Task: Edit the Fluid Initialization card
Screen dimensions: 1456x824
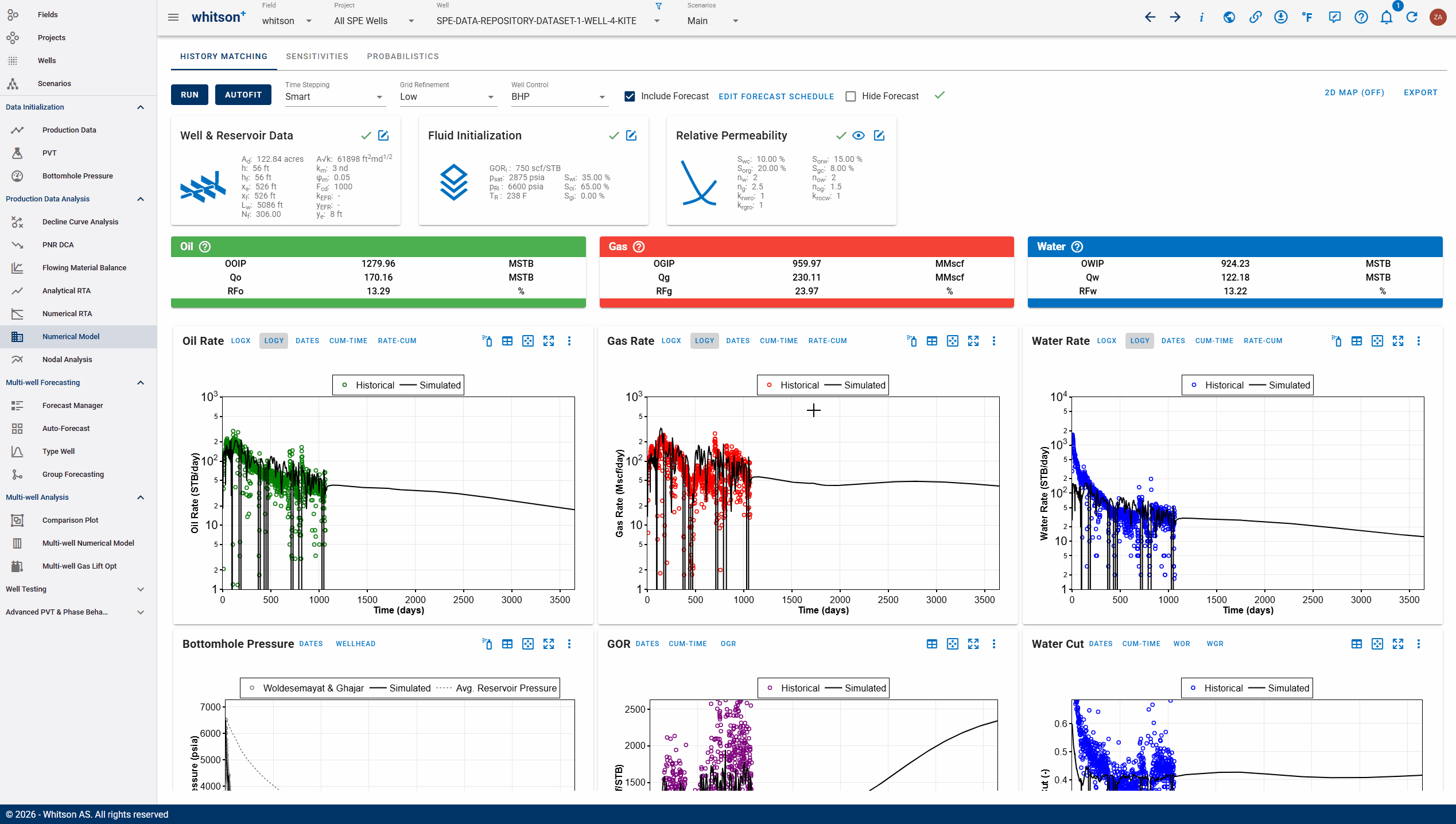Action: coord(631,135)
